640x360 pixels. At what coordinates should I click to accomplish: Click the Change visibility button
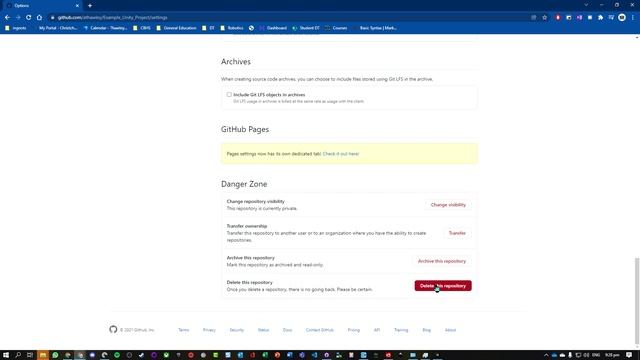[x=448, y=204]
